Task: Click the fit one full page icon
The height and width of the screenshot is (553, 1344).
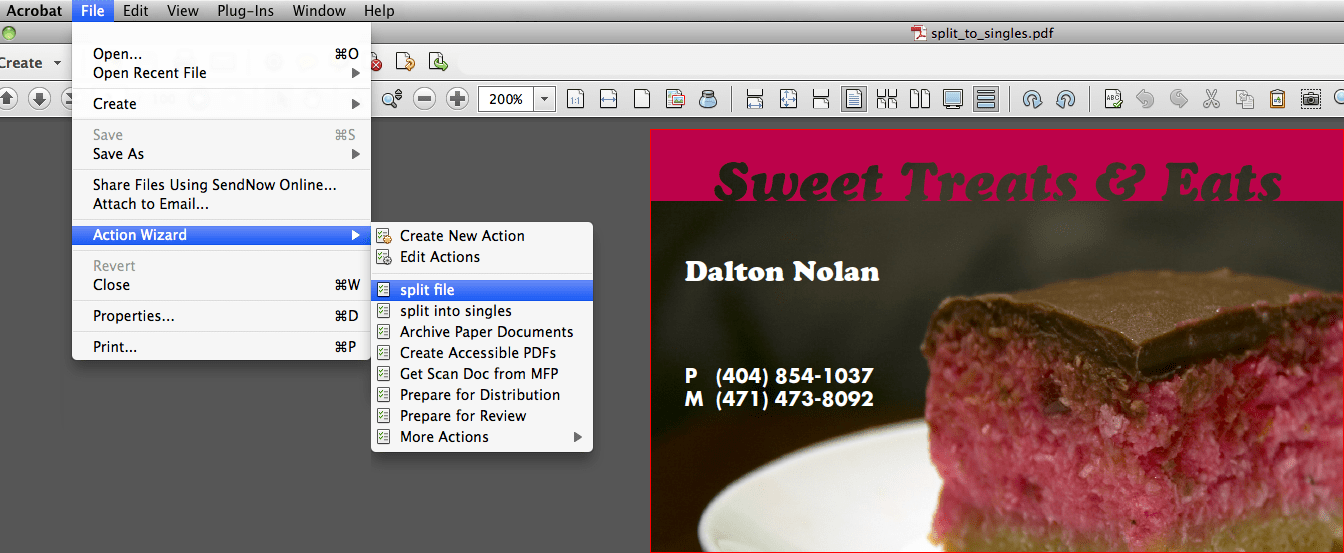Action: pos(788,99)
